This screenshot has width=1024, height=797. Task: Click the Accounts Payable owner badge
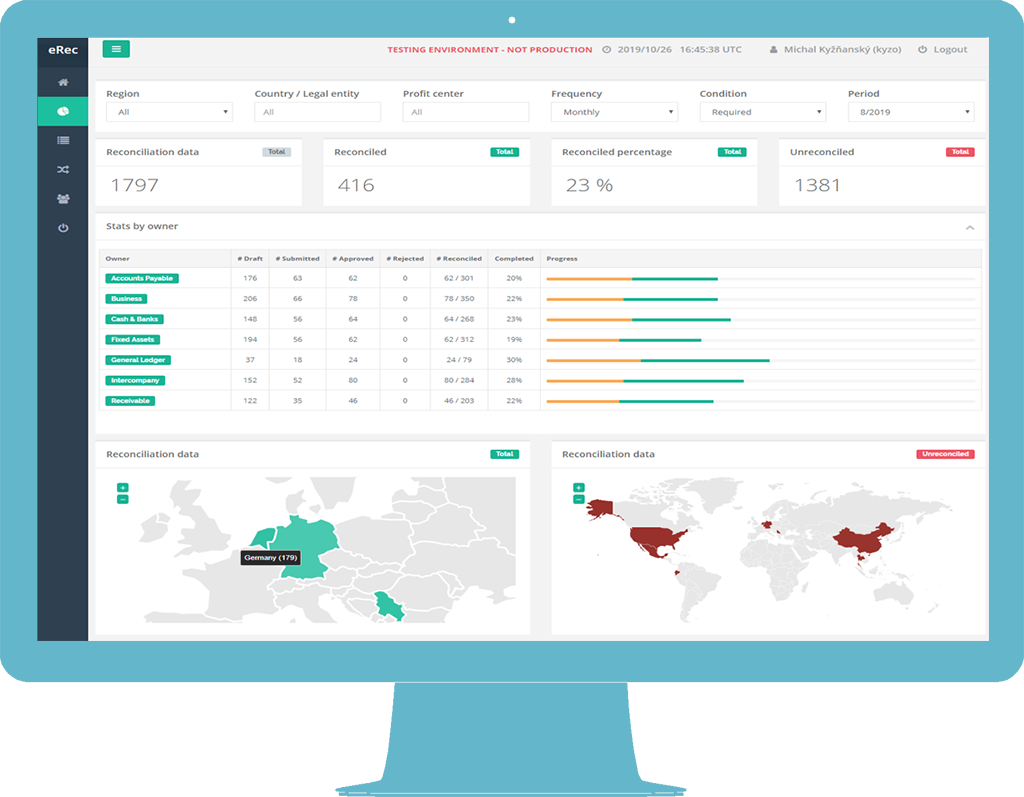tap(142, 278)
